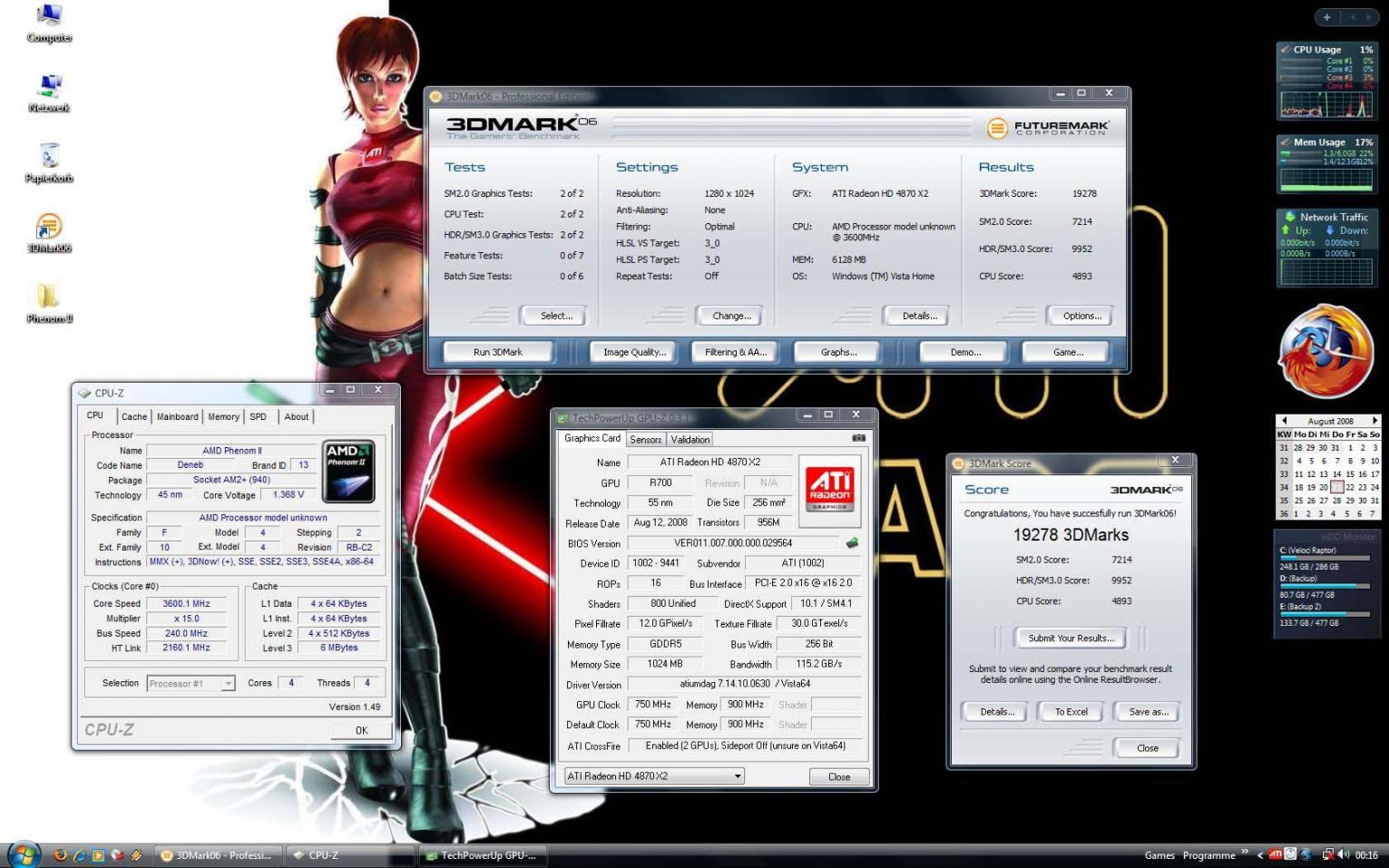
Task: Click the GPU-Z screenshot camera icon
Action: click(858, 438)
